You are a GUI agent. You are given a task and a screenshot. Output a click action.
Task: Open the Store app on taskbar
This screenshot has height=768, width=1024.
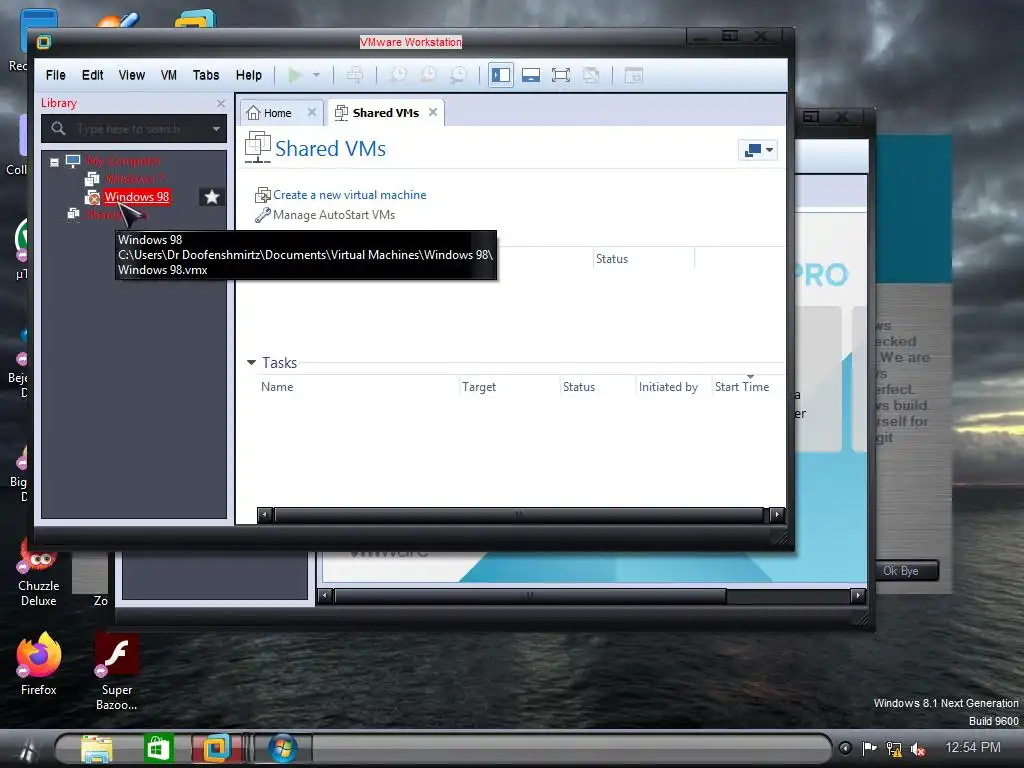[158, 748]
